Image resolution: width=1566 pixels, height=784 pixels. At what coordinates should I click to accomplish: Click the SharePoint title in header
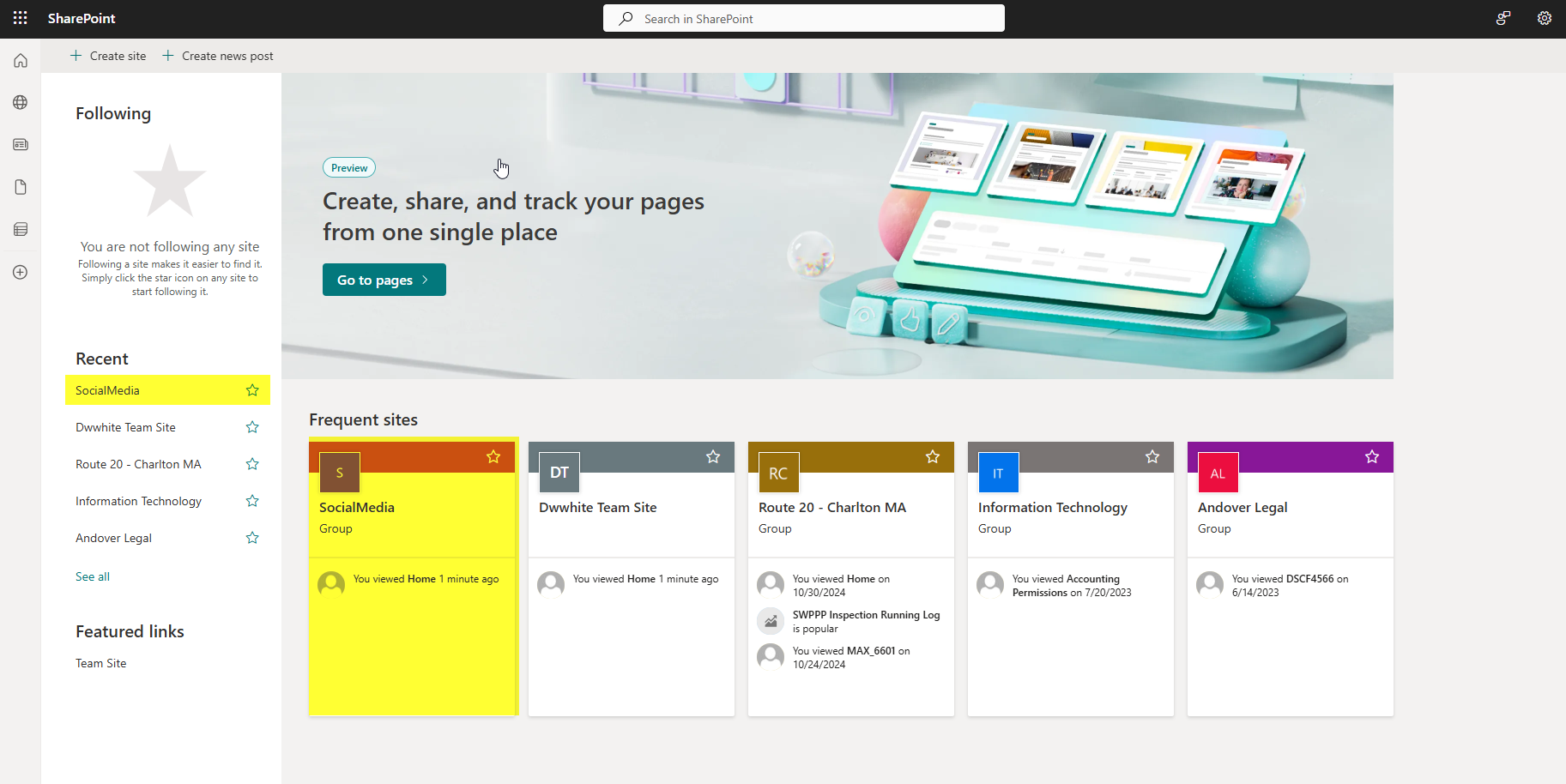[x=82, y=18]
